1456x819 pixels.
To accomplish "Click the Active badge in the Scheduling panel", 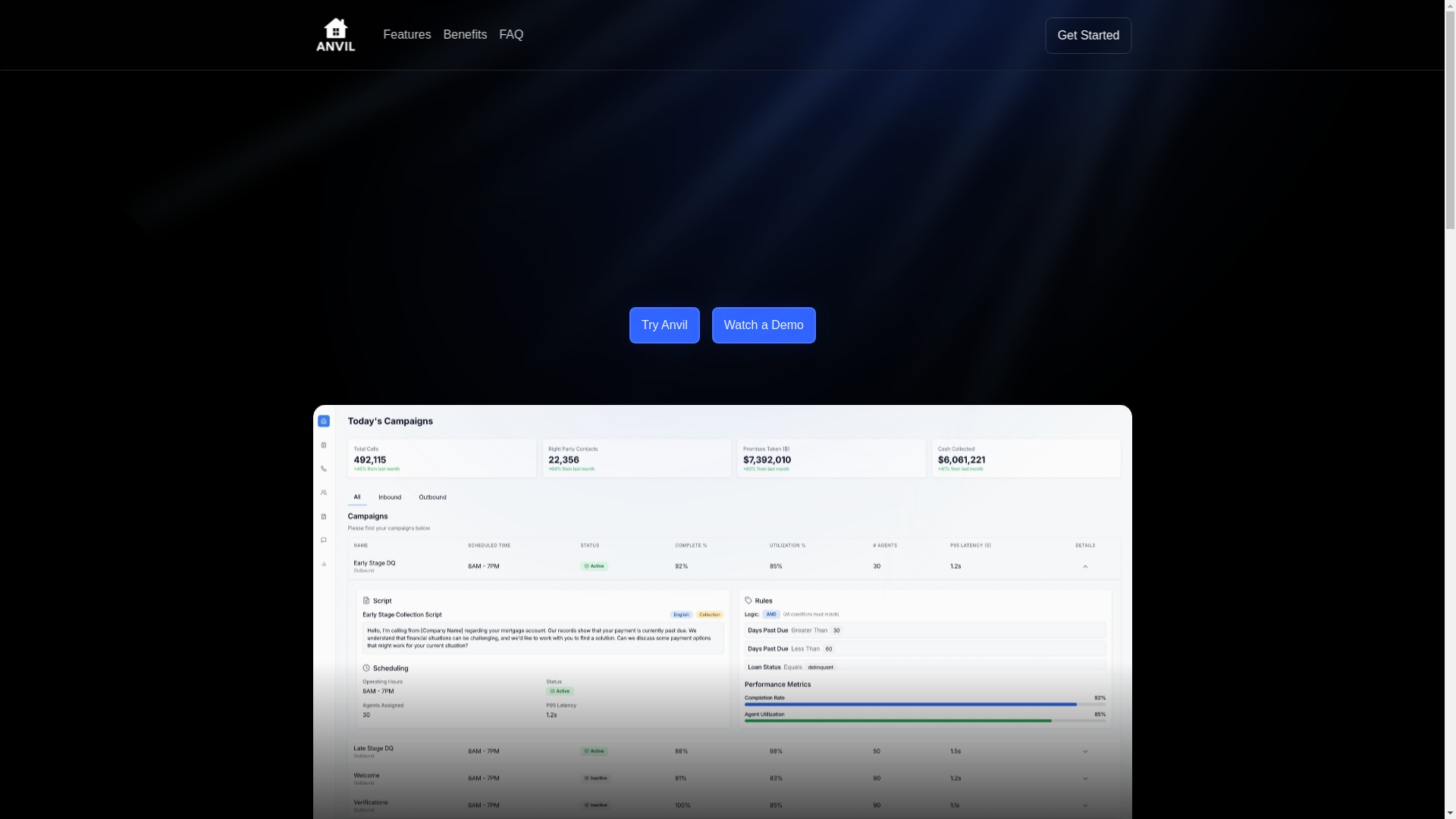I will (560, 692).
